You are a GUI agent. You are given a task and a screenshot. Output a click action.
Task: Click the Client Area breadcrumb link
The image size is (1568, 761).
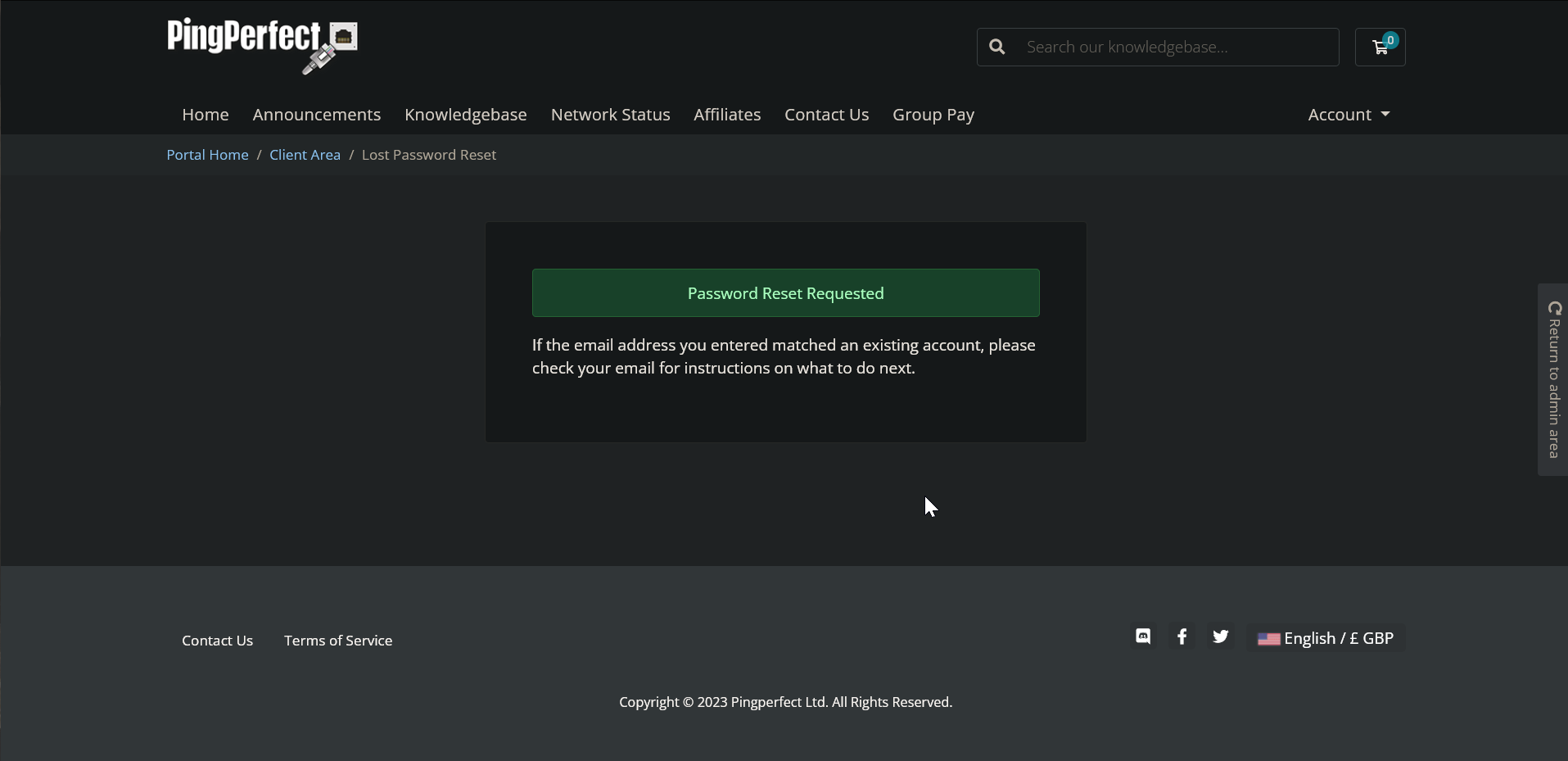point(305,155)
